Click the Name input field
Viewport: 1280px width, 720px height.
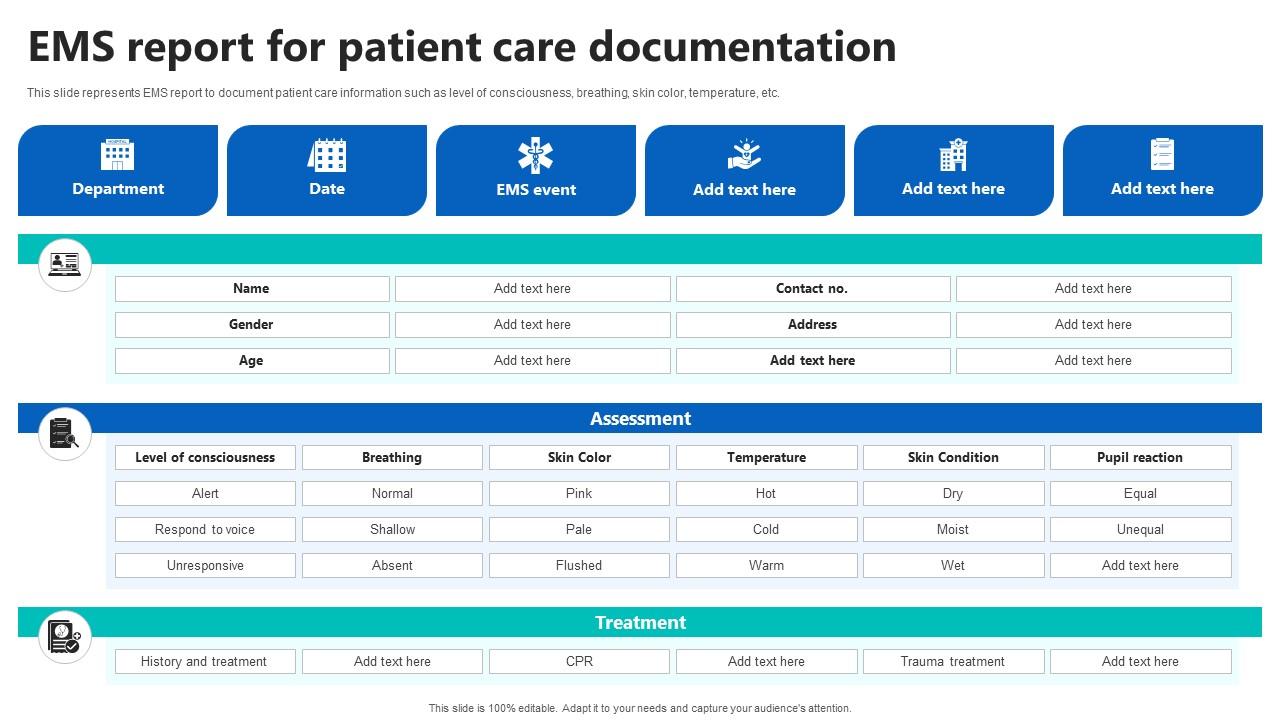(x=252, y=288)
